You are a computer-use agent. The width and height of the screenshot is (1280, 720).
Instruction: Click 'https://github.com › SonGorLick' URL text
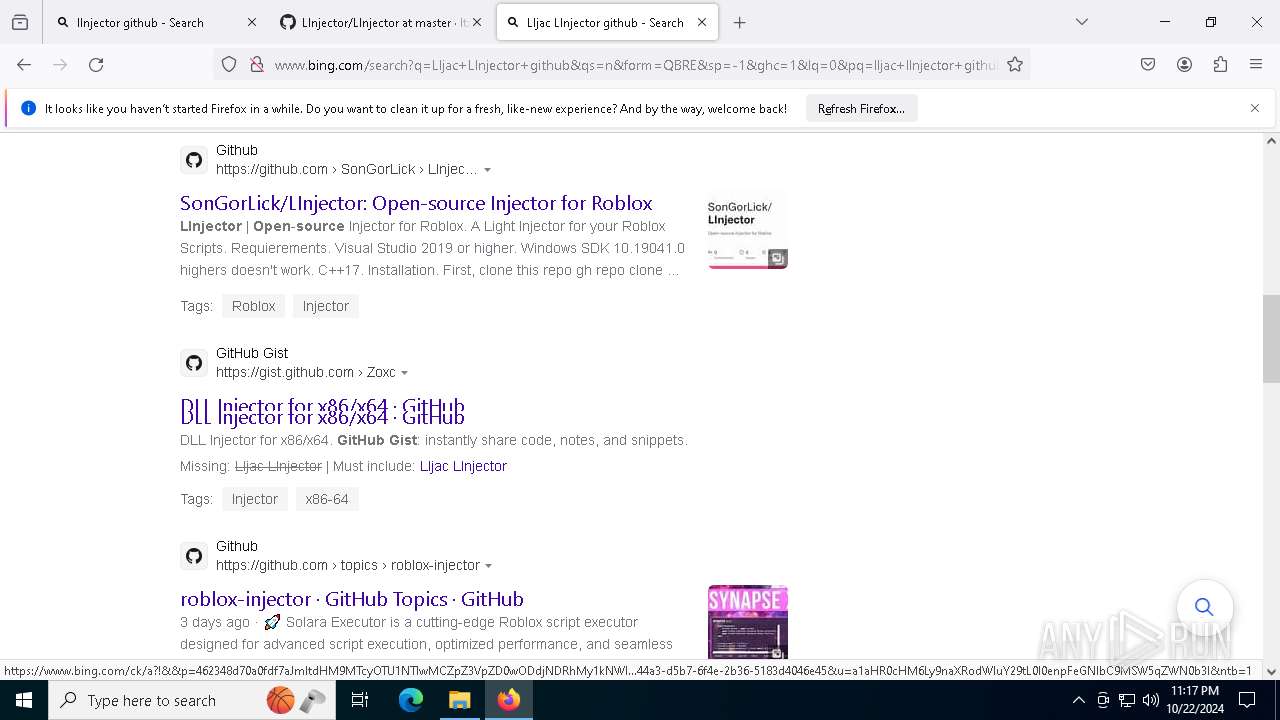coord(347,169)
